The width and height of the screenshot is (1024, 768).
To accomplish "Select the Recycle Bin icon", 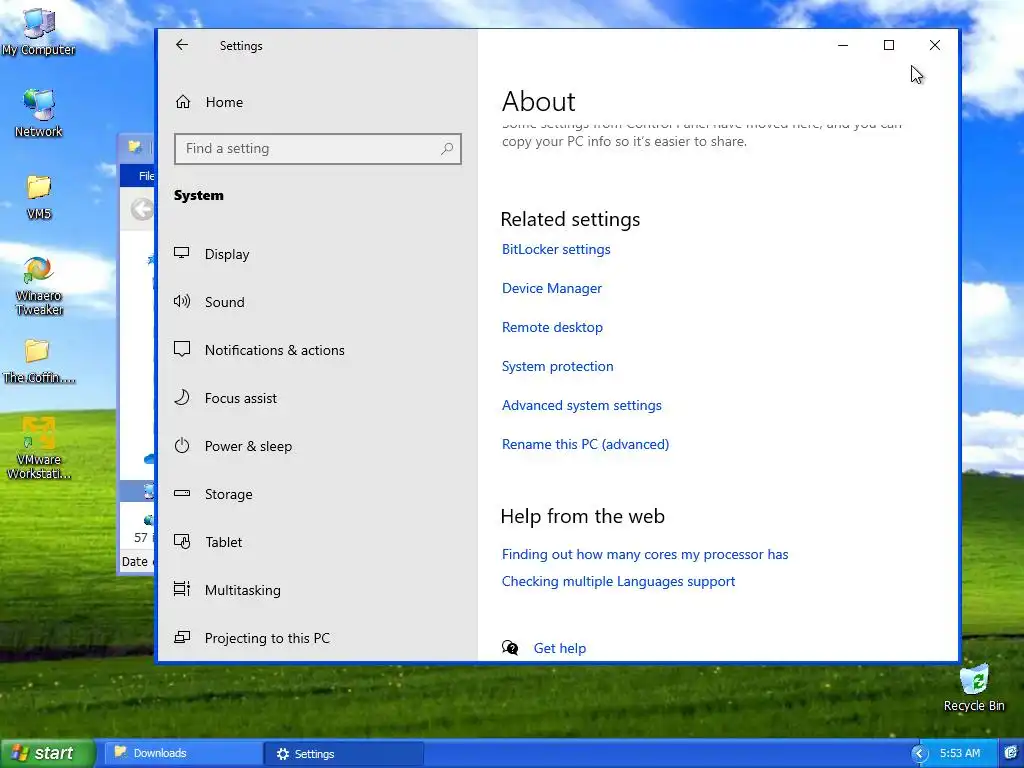I will click(x=974, y=688).
